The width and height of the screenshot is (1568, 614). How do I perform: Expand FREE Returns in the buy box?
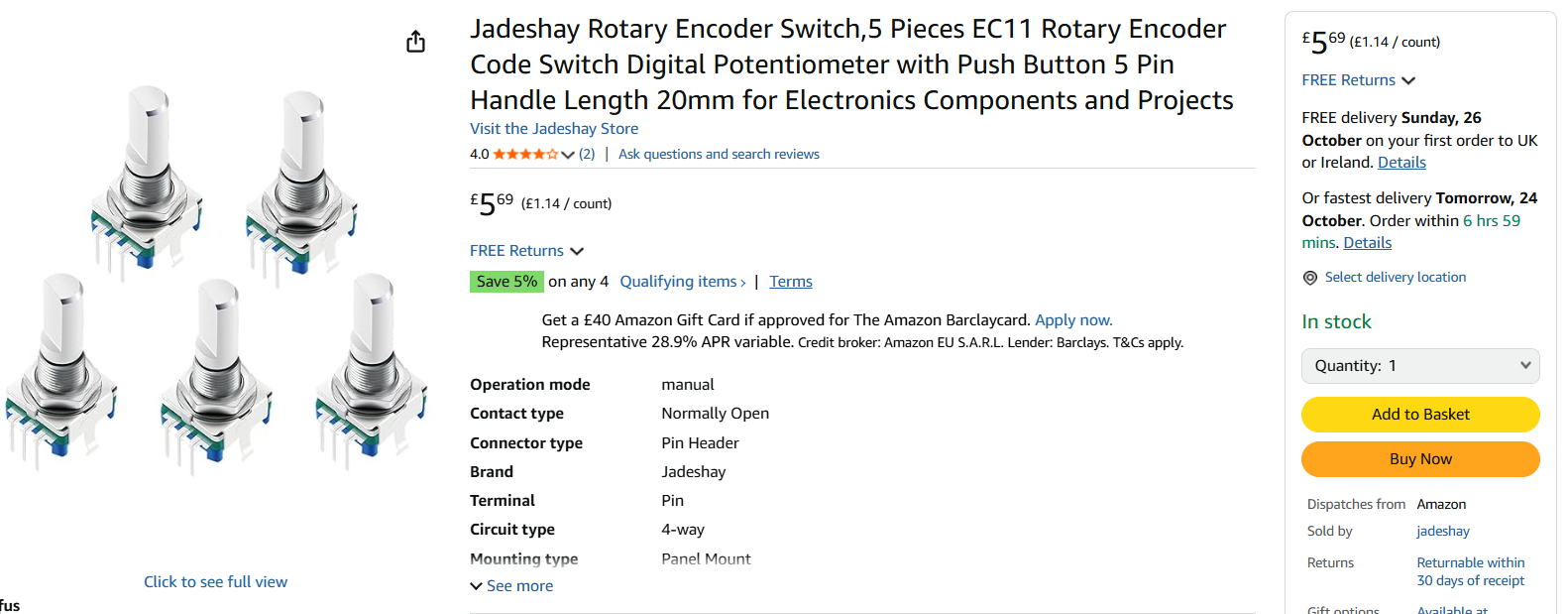1358,80
